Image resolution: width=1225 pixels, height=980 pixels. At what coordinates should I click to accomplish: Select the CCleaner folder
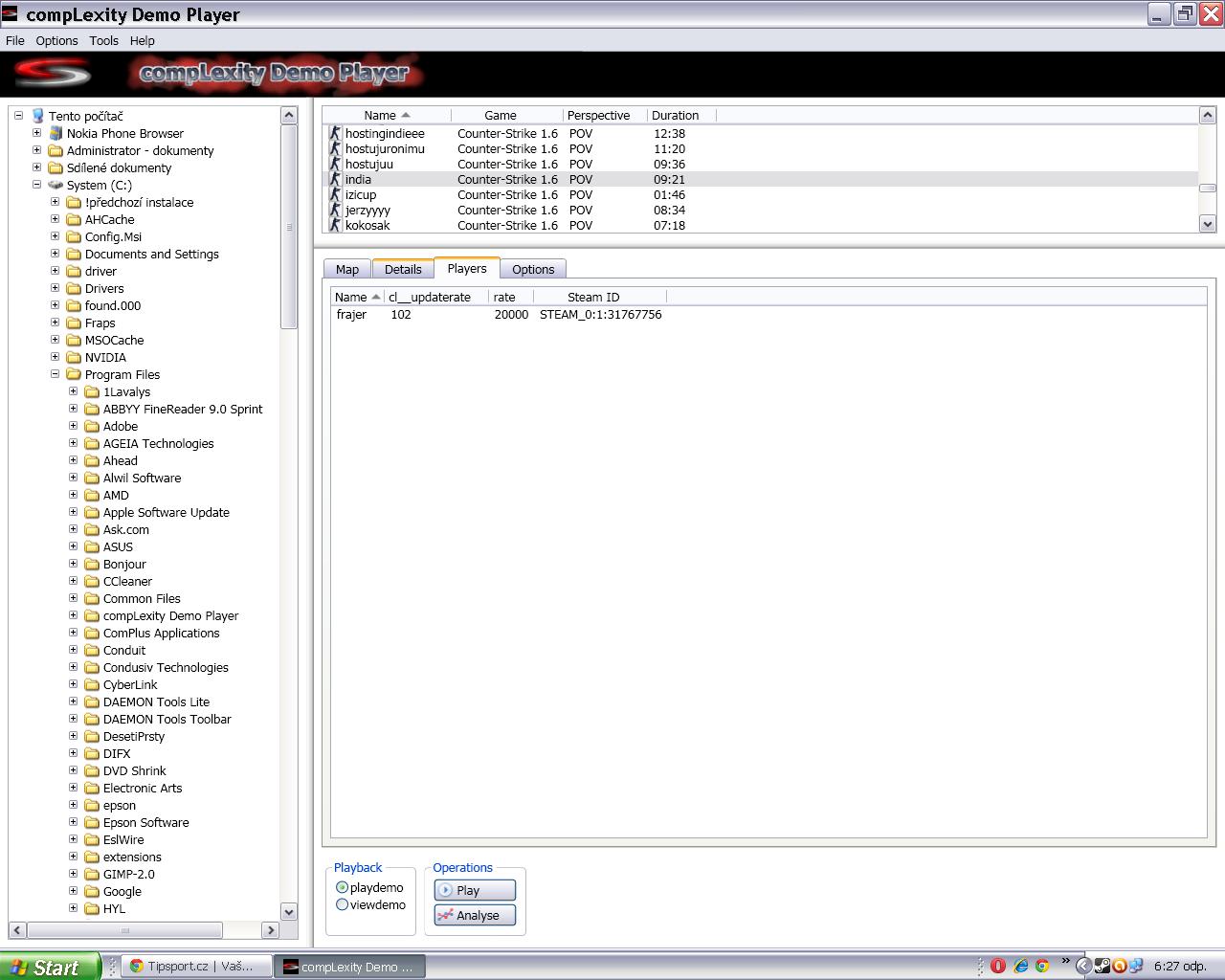click(127, 581)
